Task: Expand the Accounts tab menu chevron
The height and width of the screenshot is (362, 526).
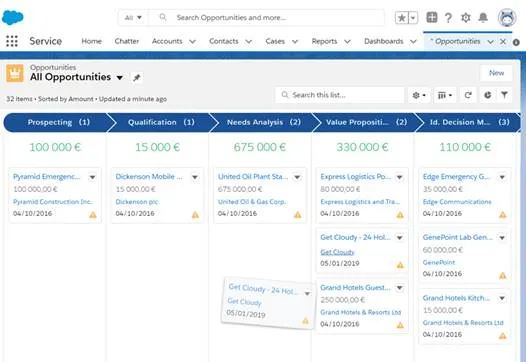Action: 193,42
